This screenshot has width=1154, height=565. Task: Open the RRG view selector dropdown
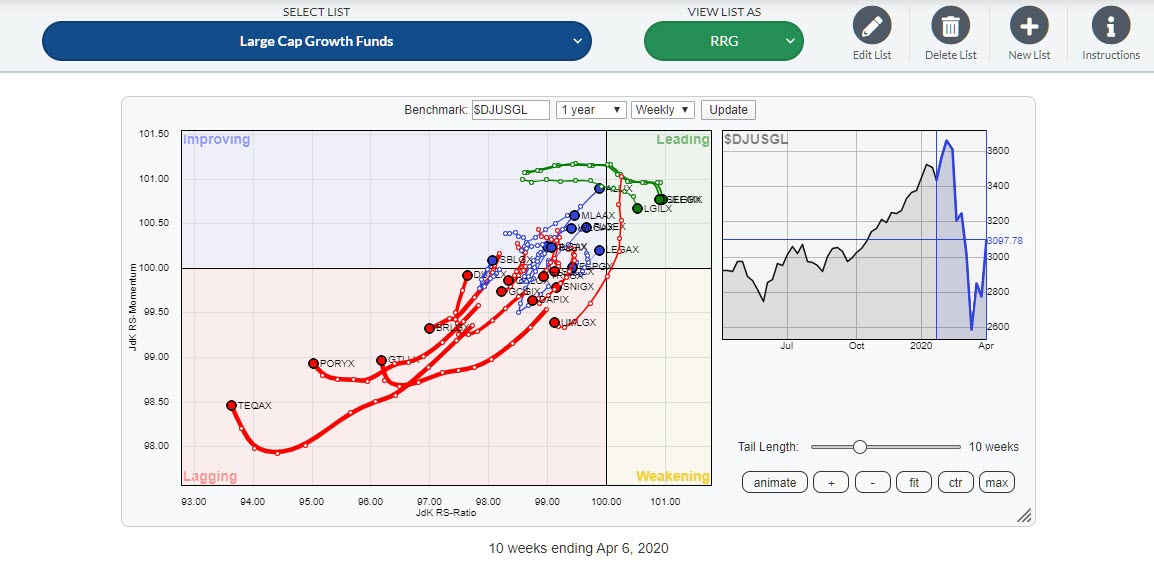click(x=723, y=41)
